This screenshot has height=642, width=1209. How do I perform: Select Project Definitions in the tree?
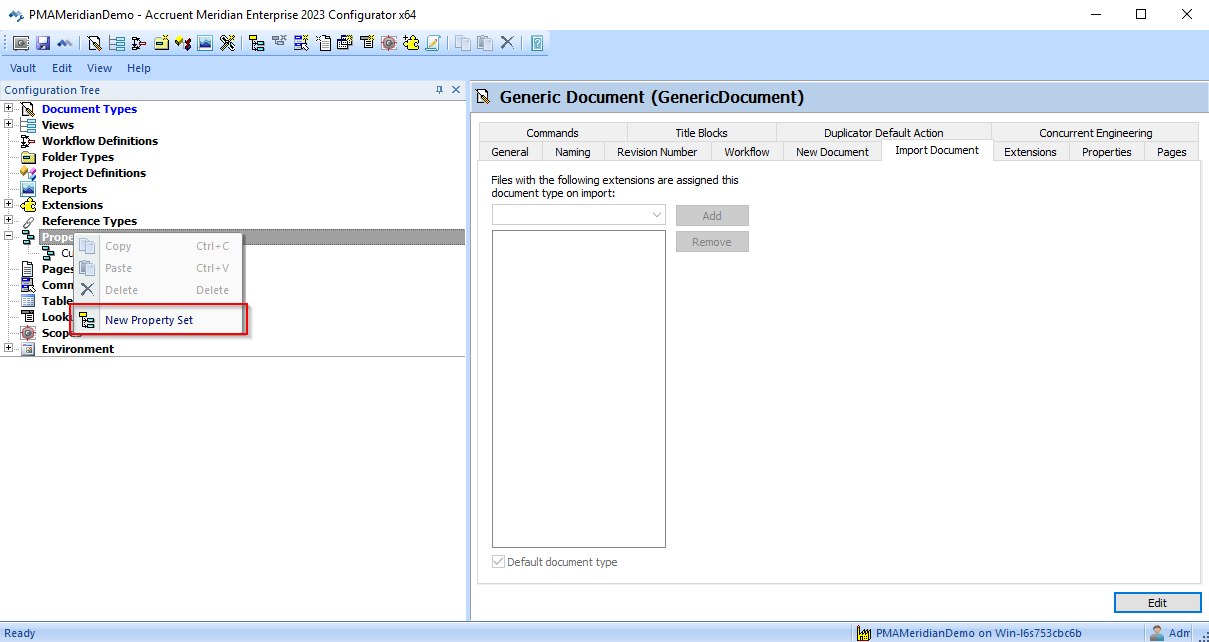(94, 173)
